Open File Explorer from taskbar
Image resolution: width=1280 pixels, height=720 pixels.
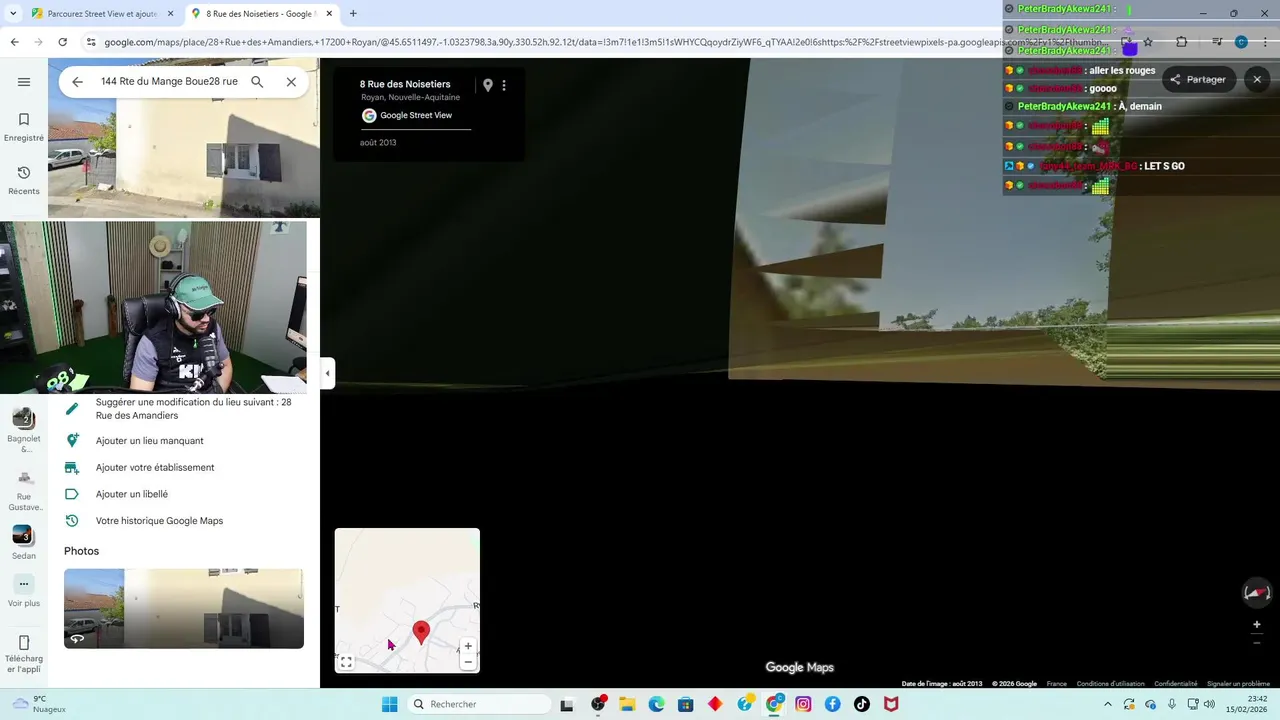627,704
